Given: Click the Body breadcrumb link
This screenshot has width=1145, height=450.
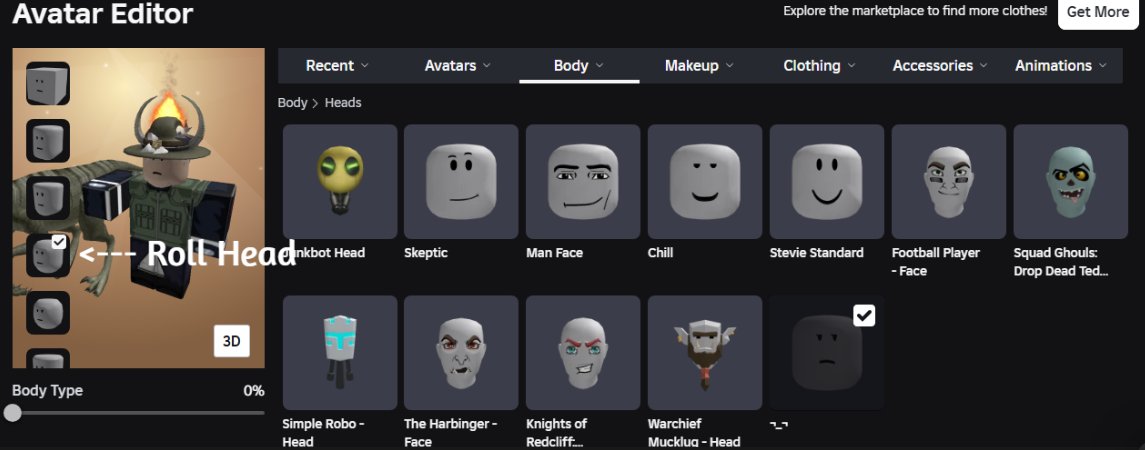Looking at the screenshot, I should pyautogui.click(x=292, y=103).
